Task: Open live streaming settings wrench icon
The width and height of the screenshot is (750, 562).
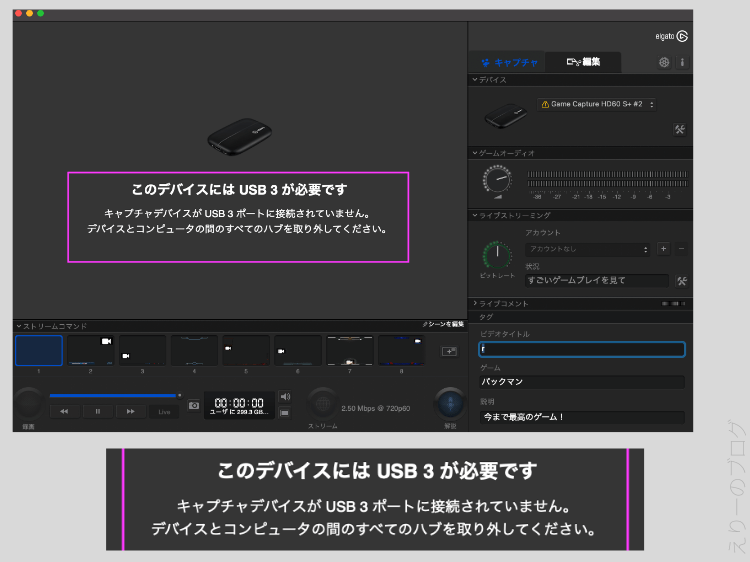Action: tap(681, 281)
